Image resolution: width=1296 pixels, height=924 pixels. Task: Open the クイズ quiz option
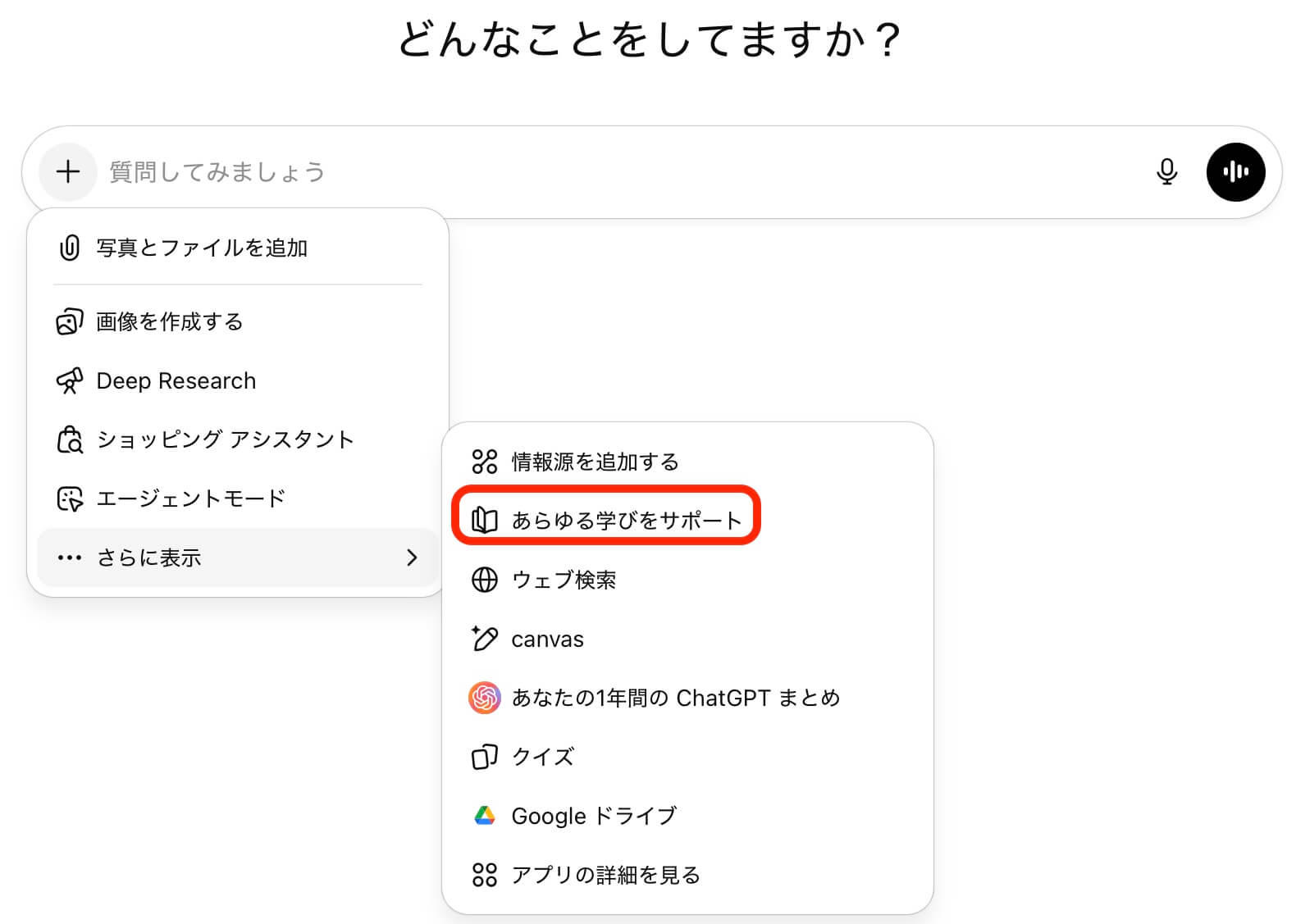542,757
